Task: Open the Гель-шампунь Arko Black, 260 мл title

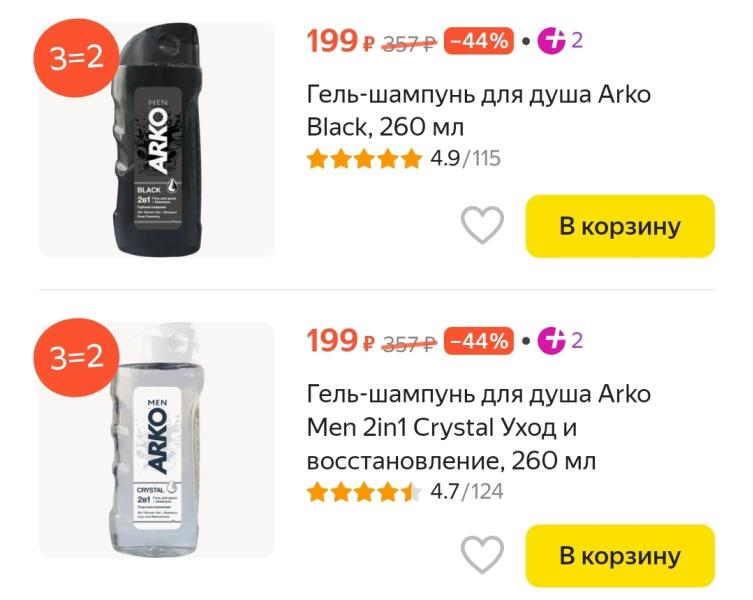Action: tap(478, 110)
